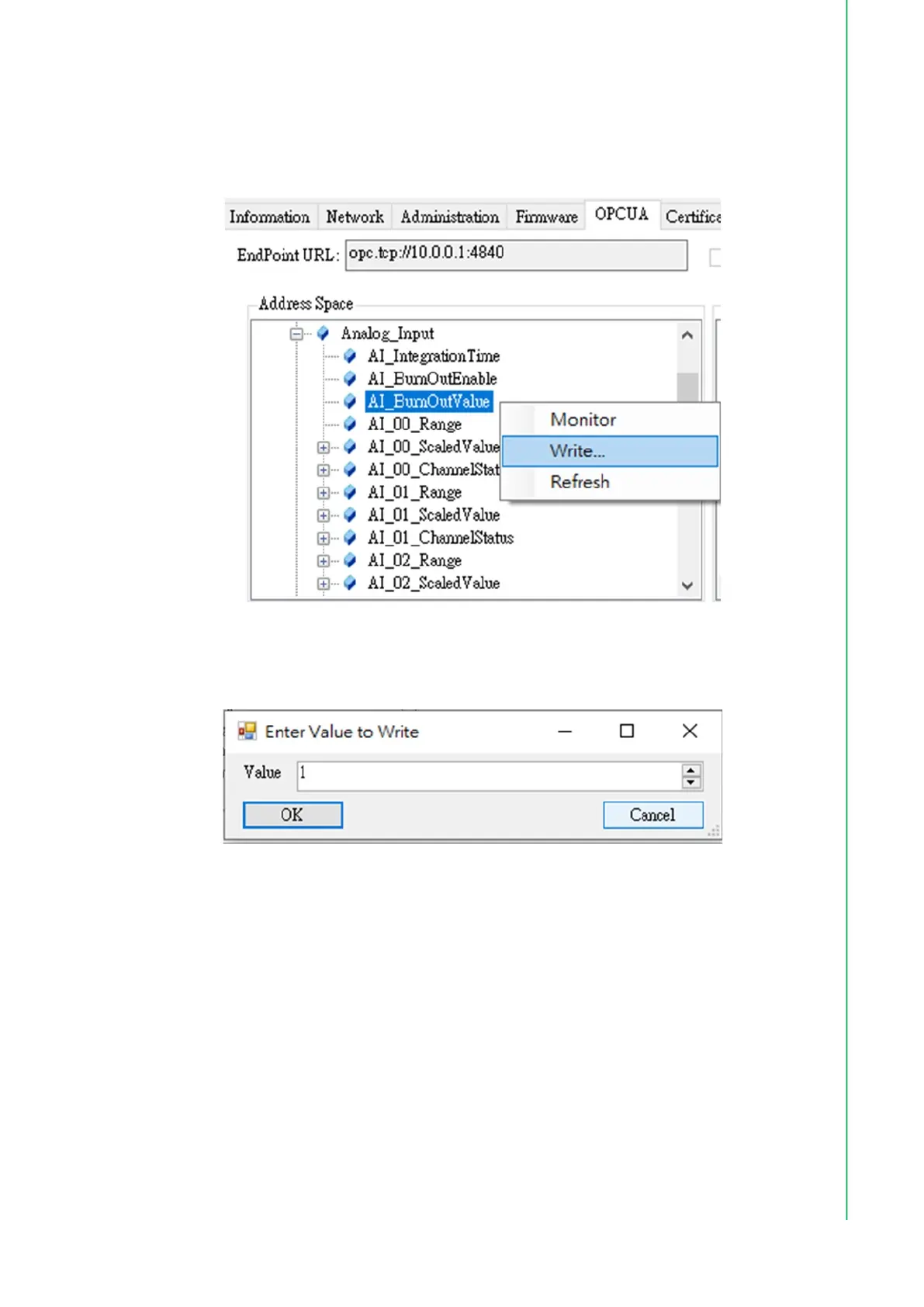Image resolution: width=924 pixels, height=1307 pixels.
Task: Expand the AI_01_Range node
Action: (x=324, y=492)
